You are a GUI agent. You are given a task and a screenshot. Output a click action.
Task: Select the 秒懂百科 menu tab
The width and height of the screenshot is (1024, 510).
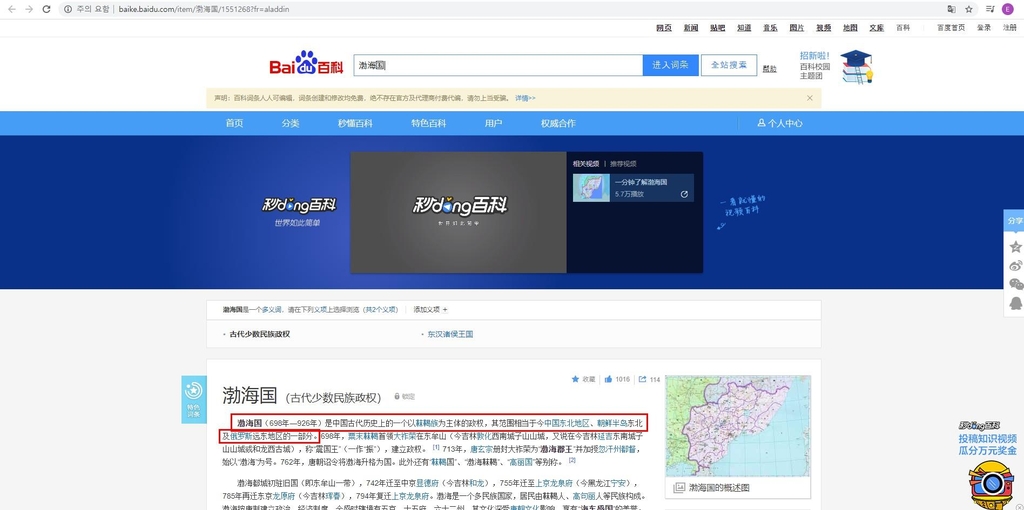355,123
